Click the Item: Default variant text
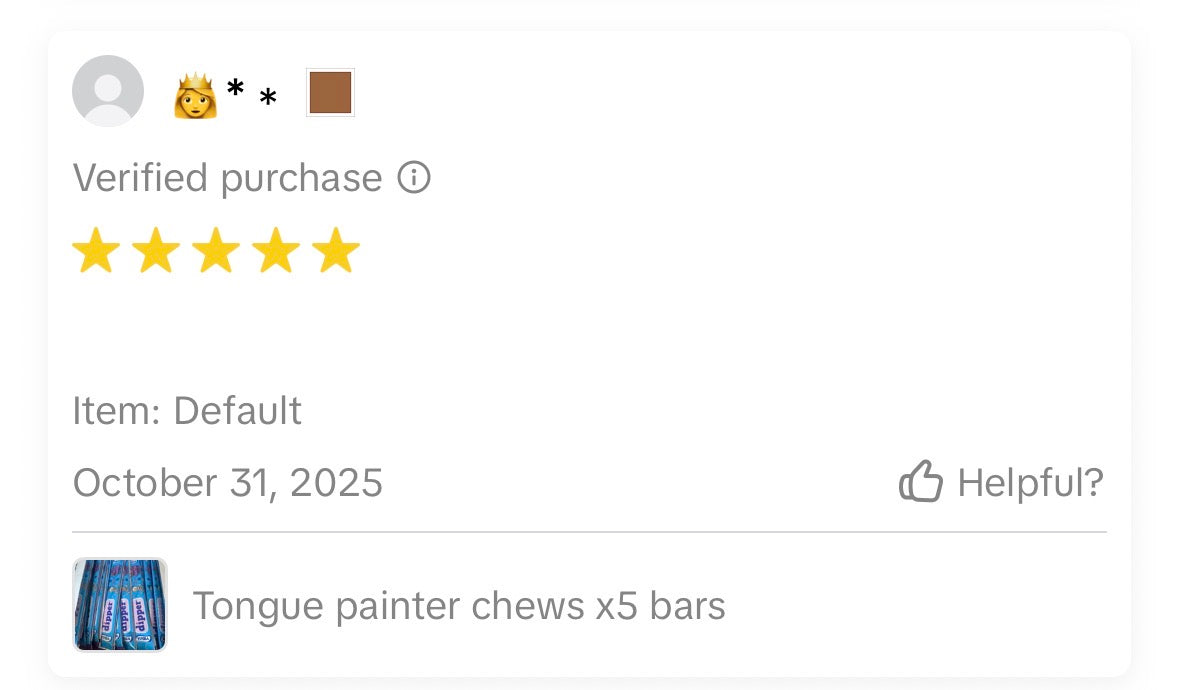Screen dimensions: 1179x690 click(x=187, y=411)
